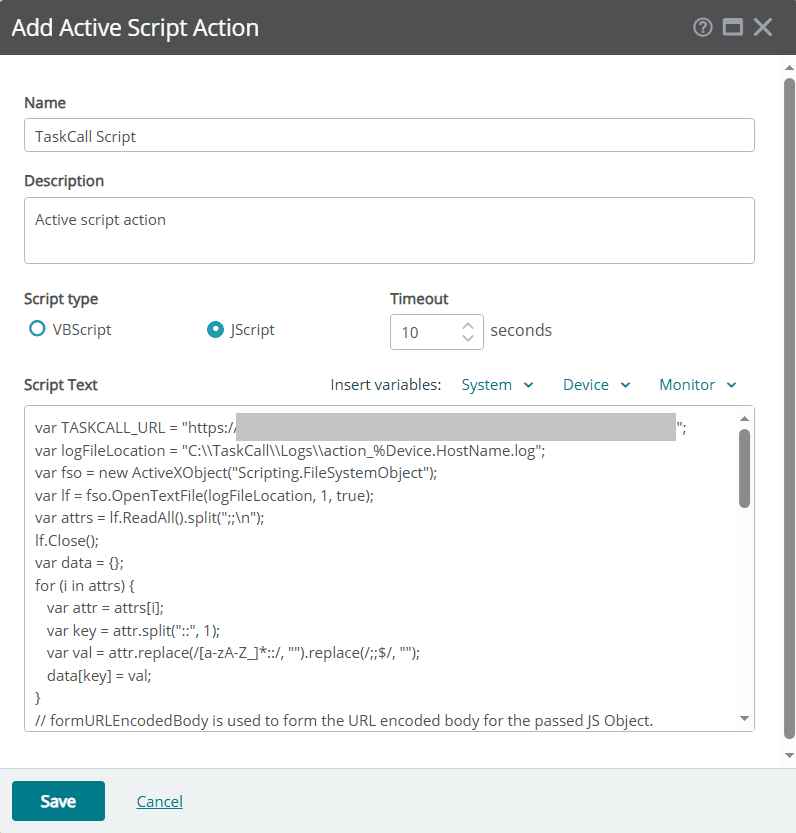Open the Device variables dropdown

tap(596, 385)
